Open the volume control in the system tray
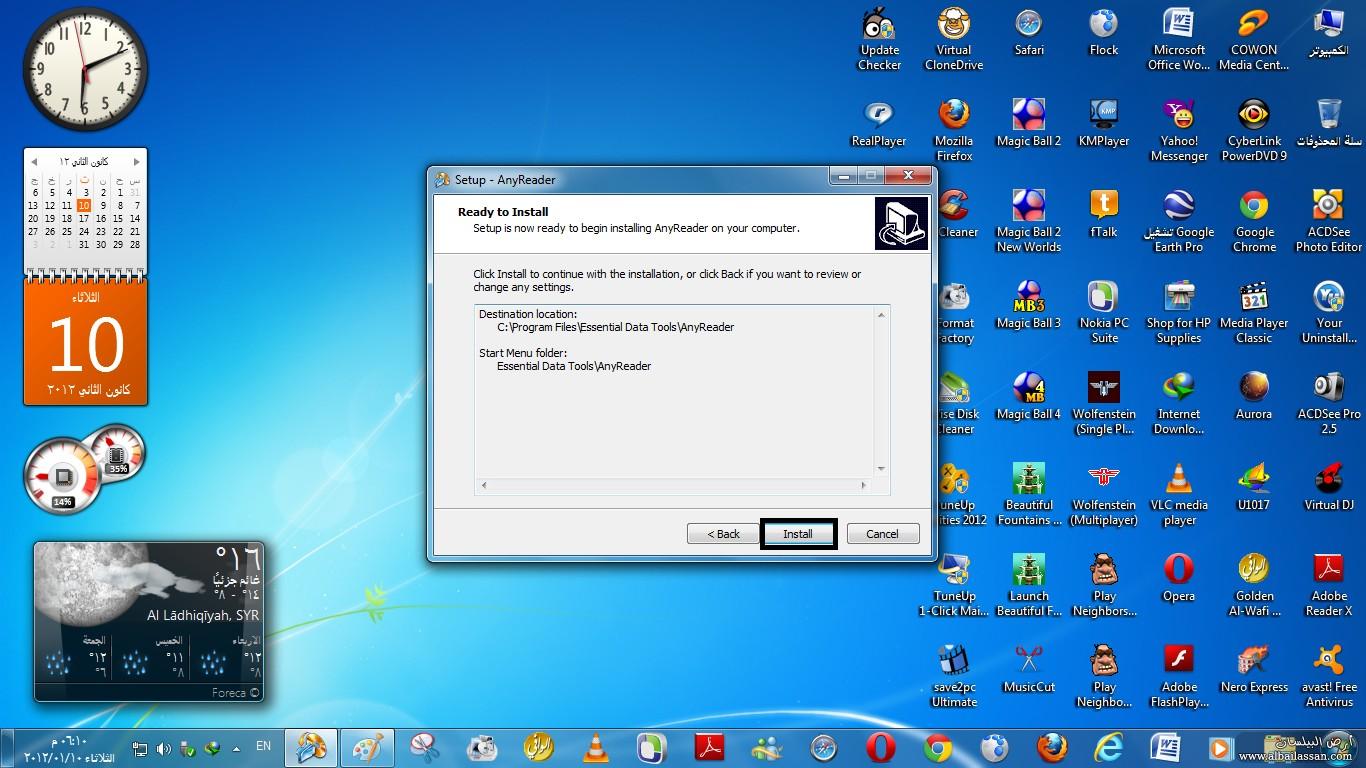Viewport: 1366px width, 768px height. (163, 748)
